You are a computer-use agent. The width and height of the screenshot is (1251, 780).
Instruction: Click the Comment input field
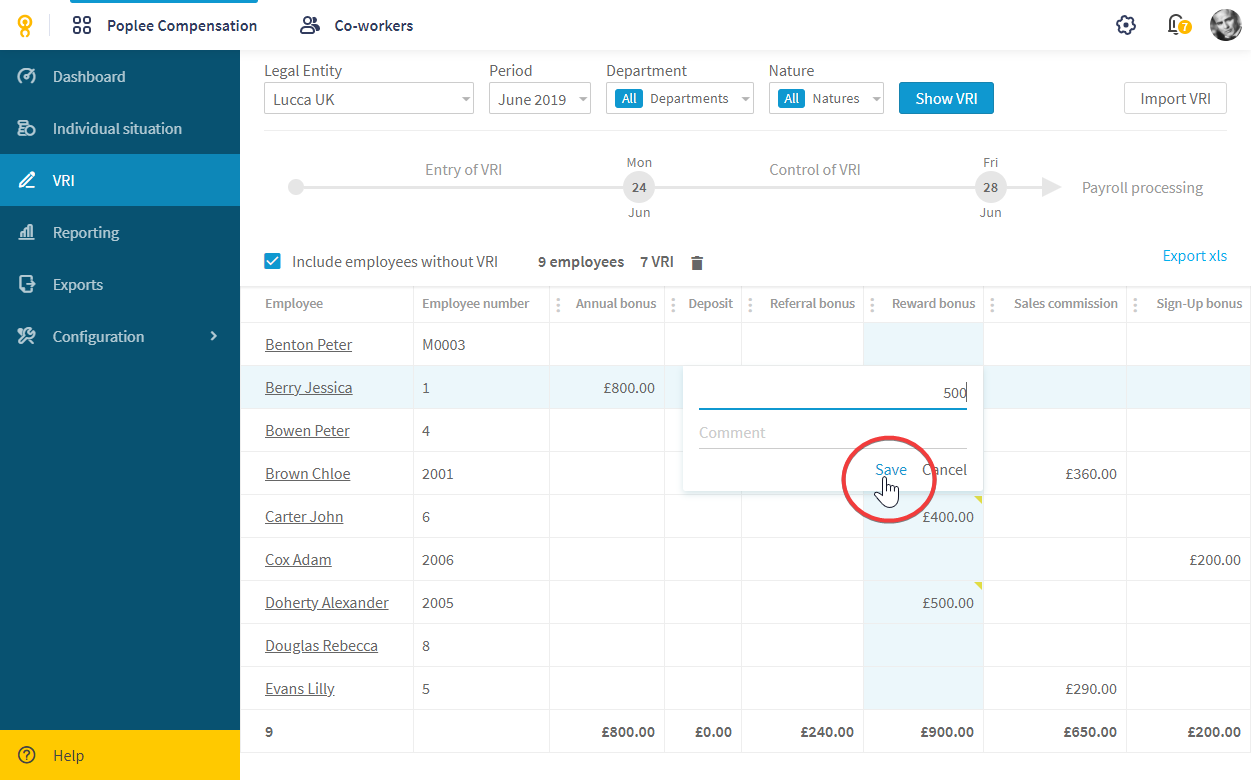coord(833,433)
